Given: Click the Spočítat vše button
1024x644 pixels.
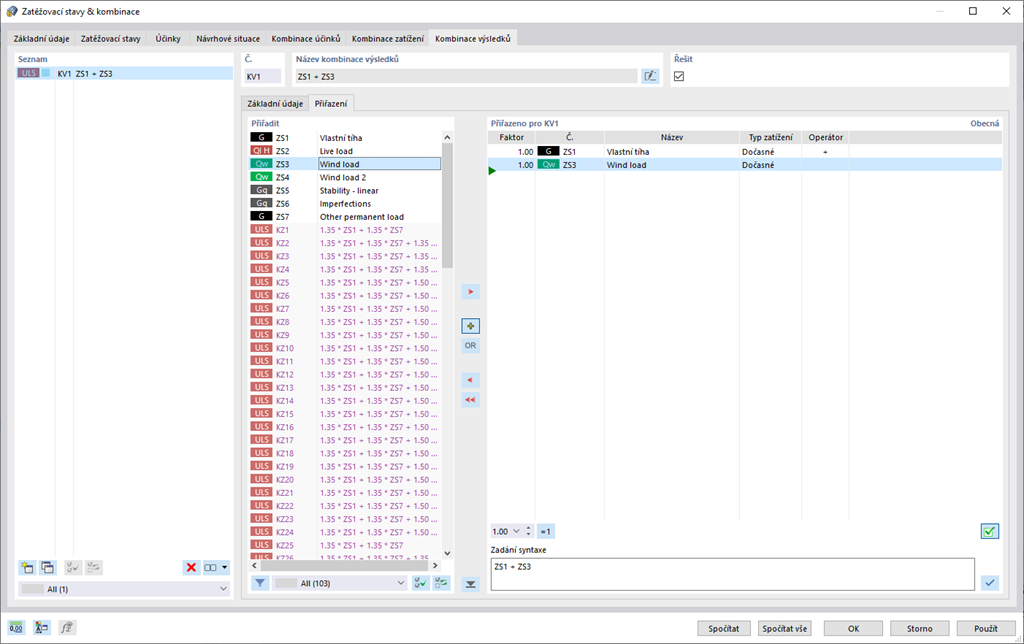Looking at the screenshot, I should (x=784, y=628).
